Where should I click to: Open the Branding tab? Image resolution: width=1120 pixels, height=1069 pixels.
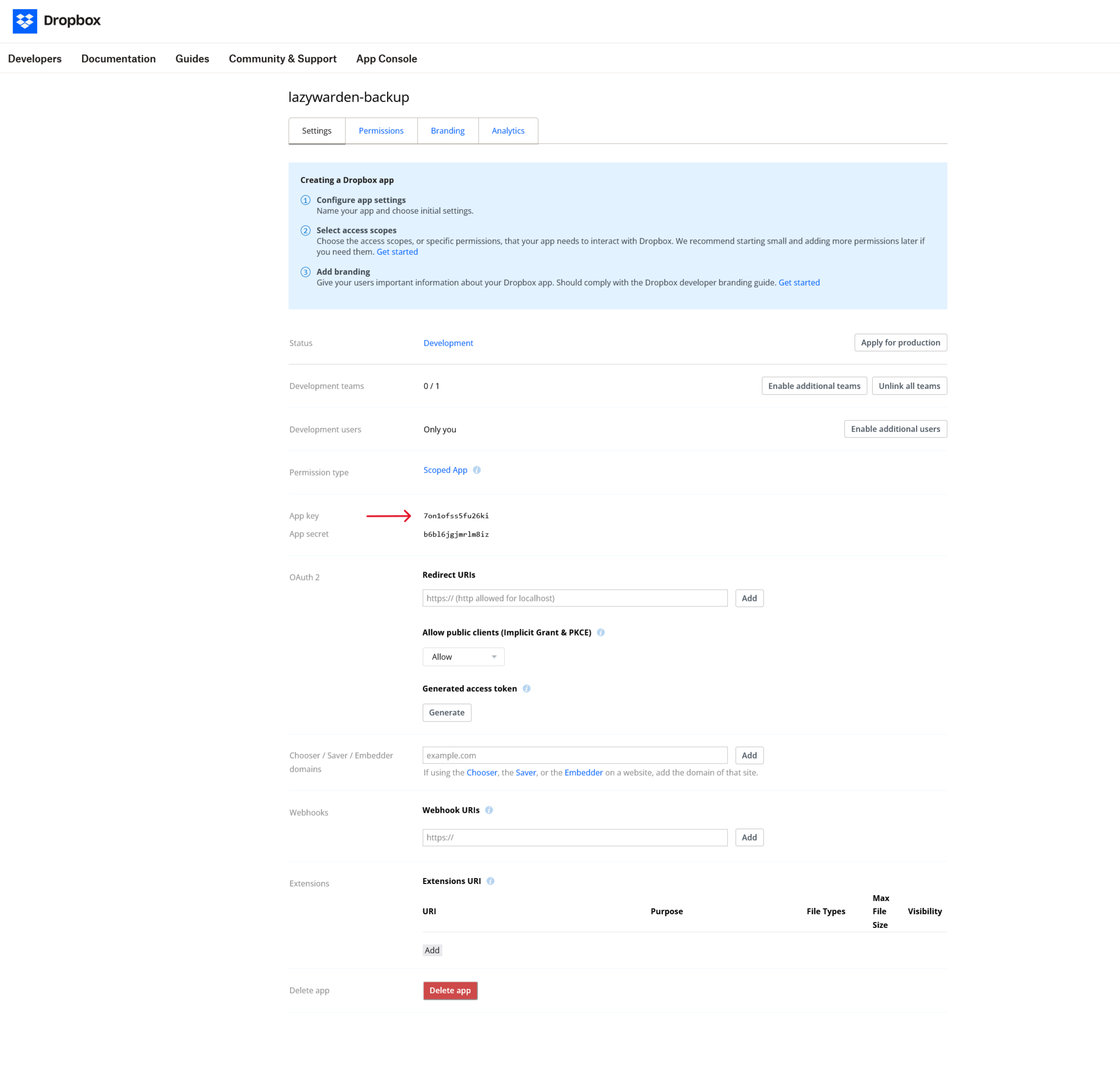coord(447,131)
